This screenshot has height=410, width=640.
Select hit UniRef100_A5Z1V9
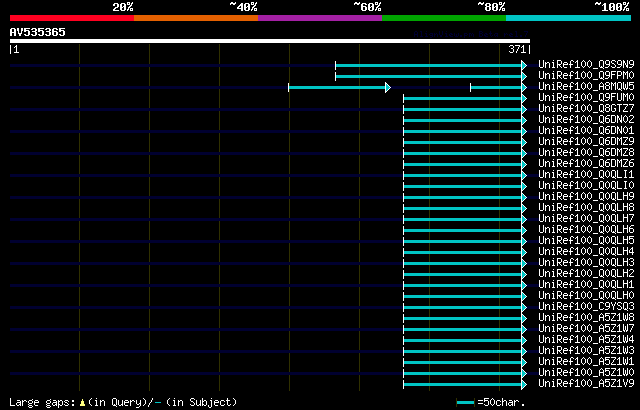[x=586, y=383]
